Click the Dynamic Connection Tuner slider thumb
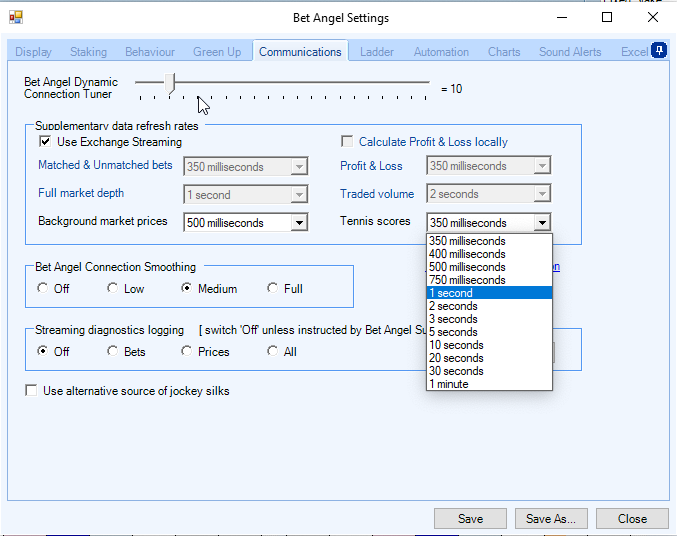 pyautogui.click(x=171, y=83)
